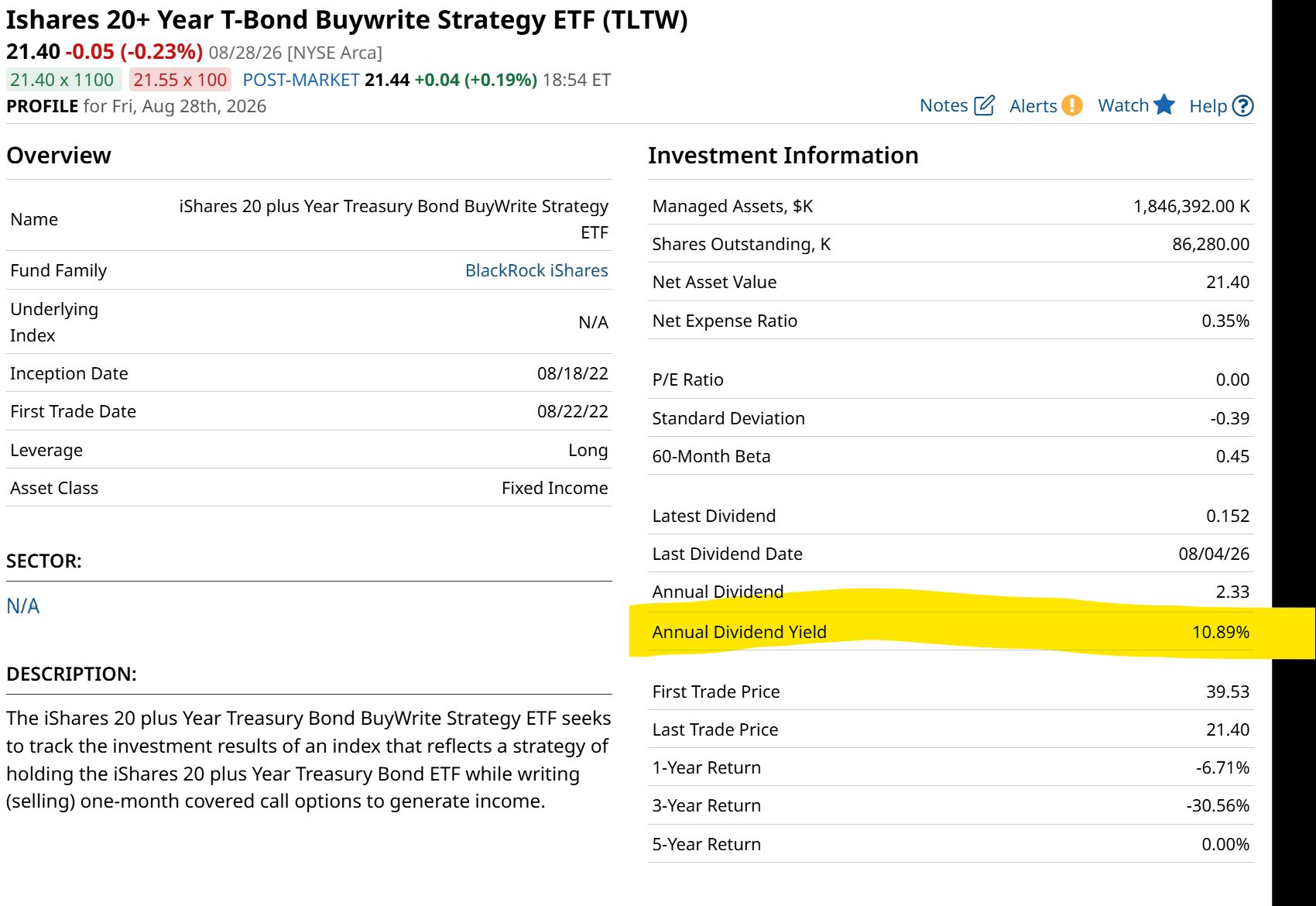Click the Help link text
The image size is (1316, 906).
pos(1208,106)
